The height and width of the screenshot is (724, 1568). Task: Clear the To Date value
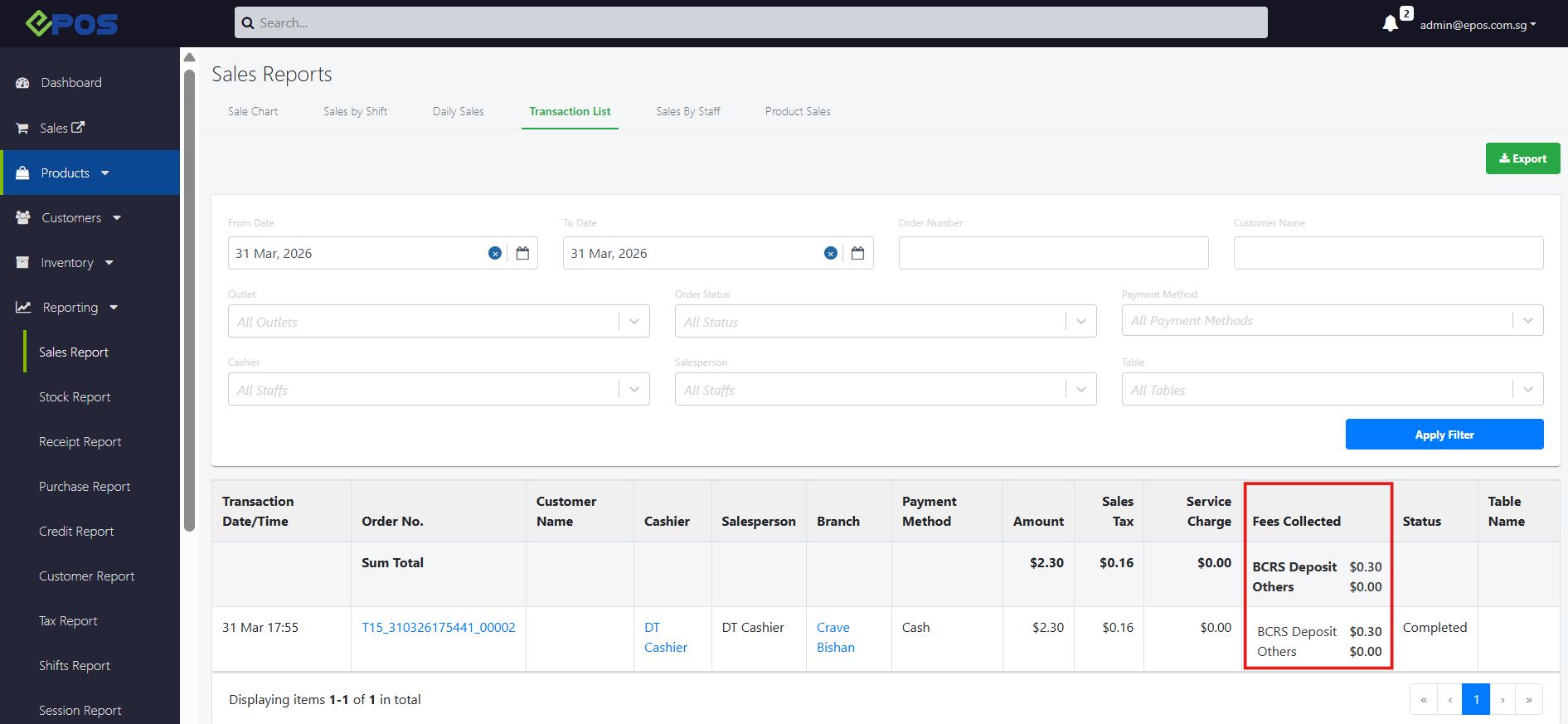coord(830,254)
